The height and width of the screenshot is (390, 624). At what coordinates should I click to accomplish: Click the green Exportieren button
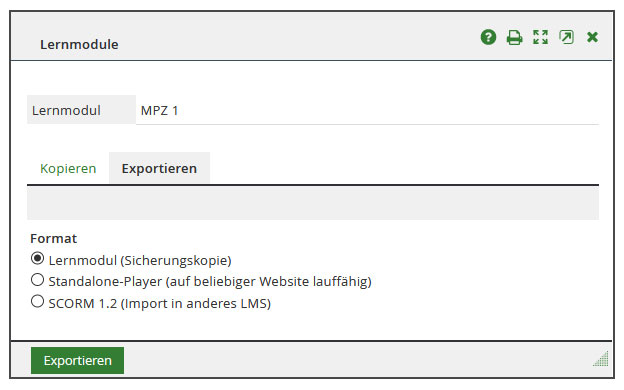click(x=77, y=361)
